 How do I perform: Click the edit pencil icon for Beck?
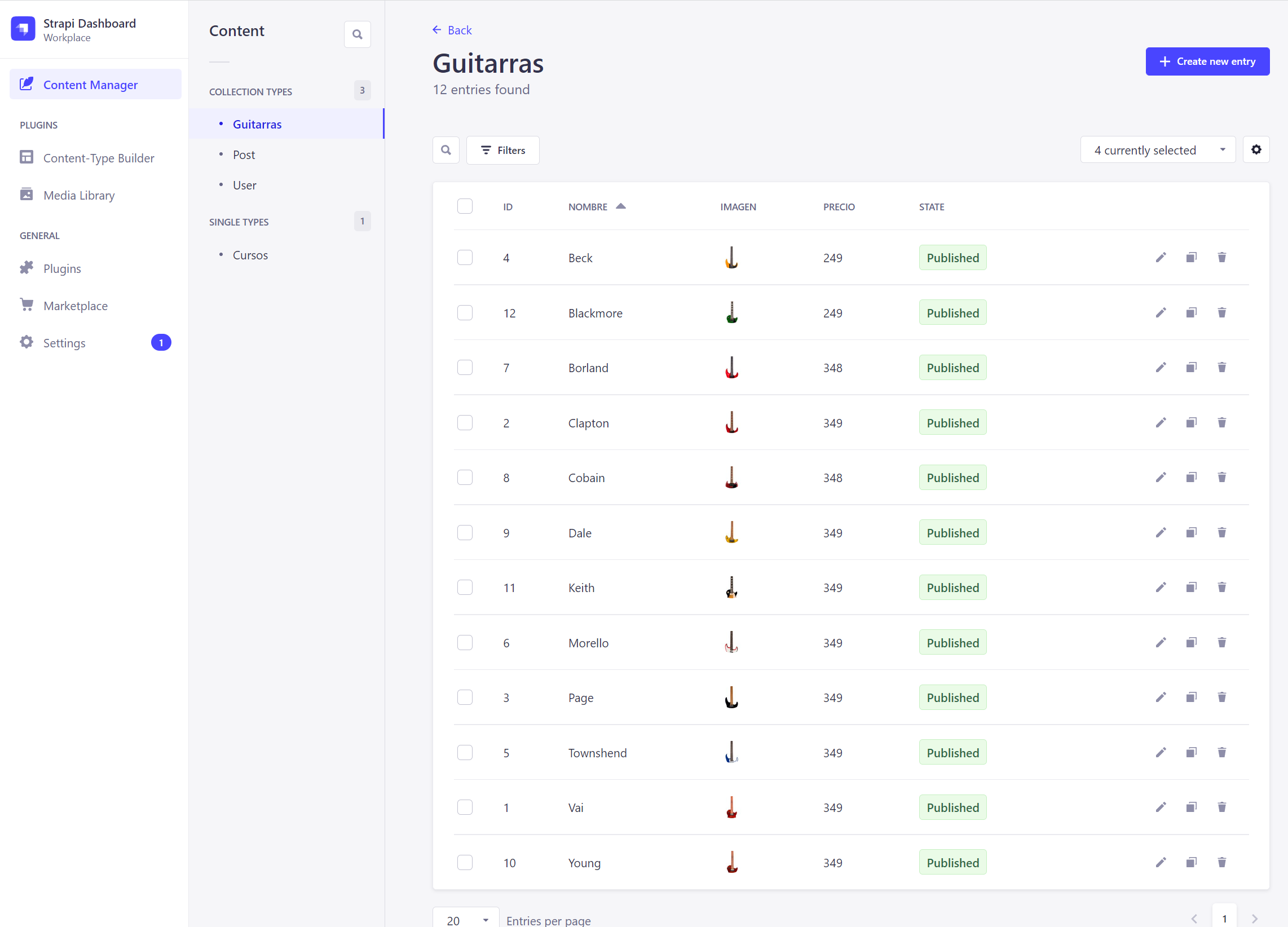pos(1161,257)
